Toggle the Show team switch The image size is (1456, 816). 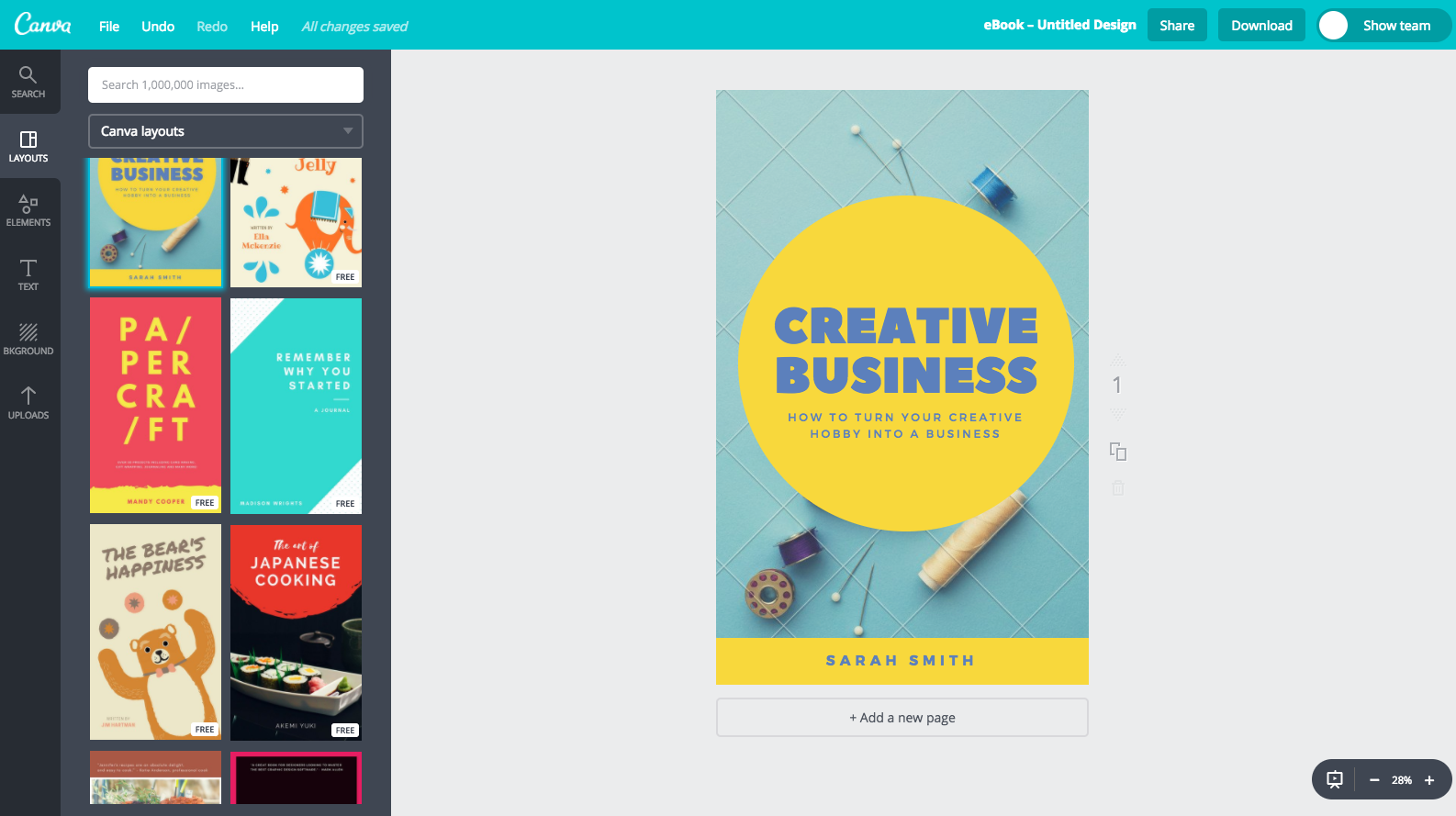[x=1334, y=26]
